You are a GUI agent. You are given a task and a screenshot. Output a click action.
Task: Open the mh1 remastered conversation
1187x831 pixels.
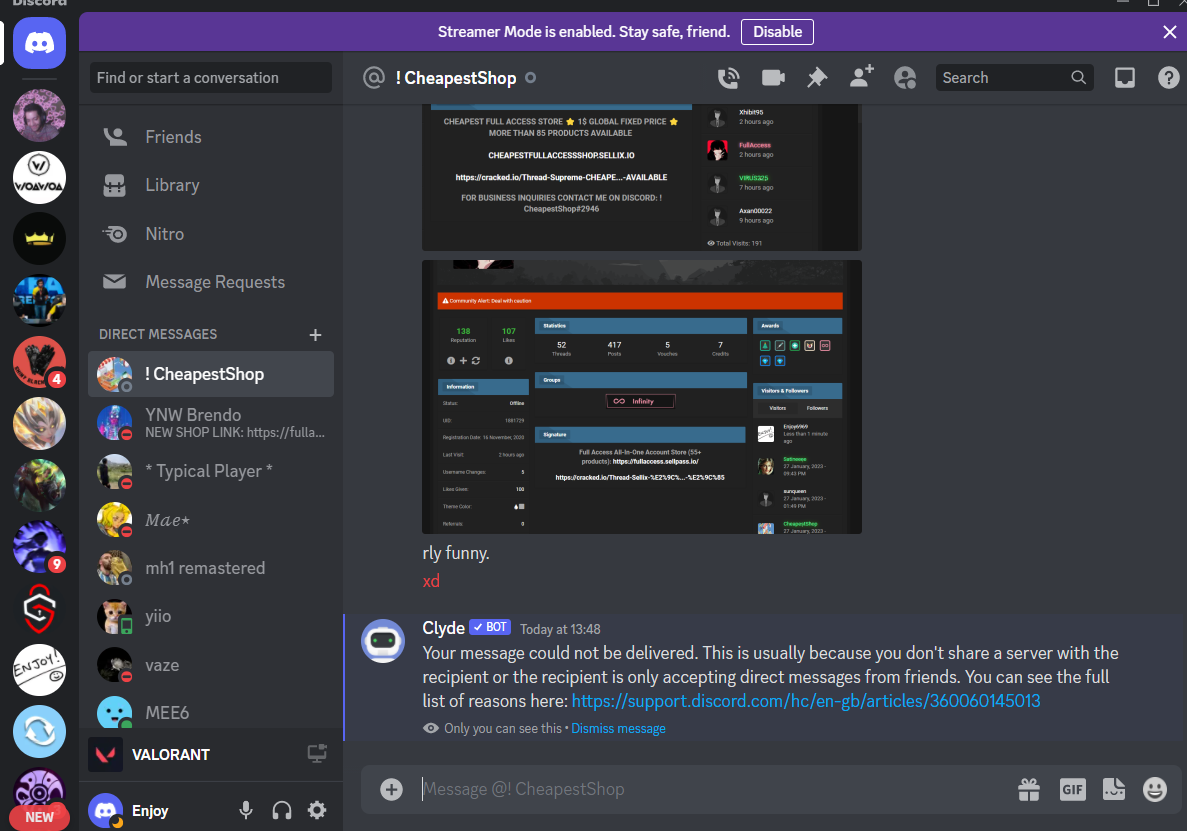coord(211,568)
